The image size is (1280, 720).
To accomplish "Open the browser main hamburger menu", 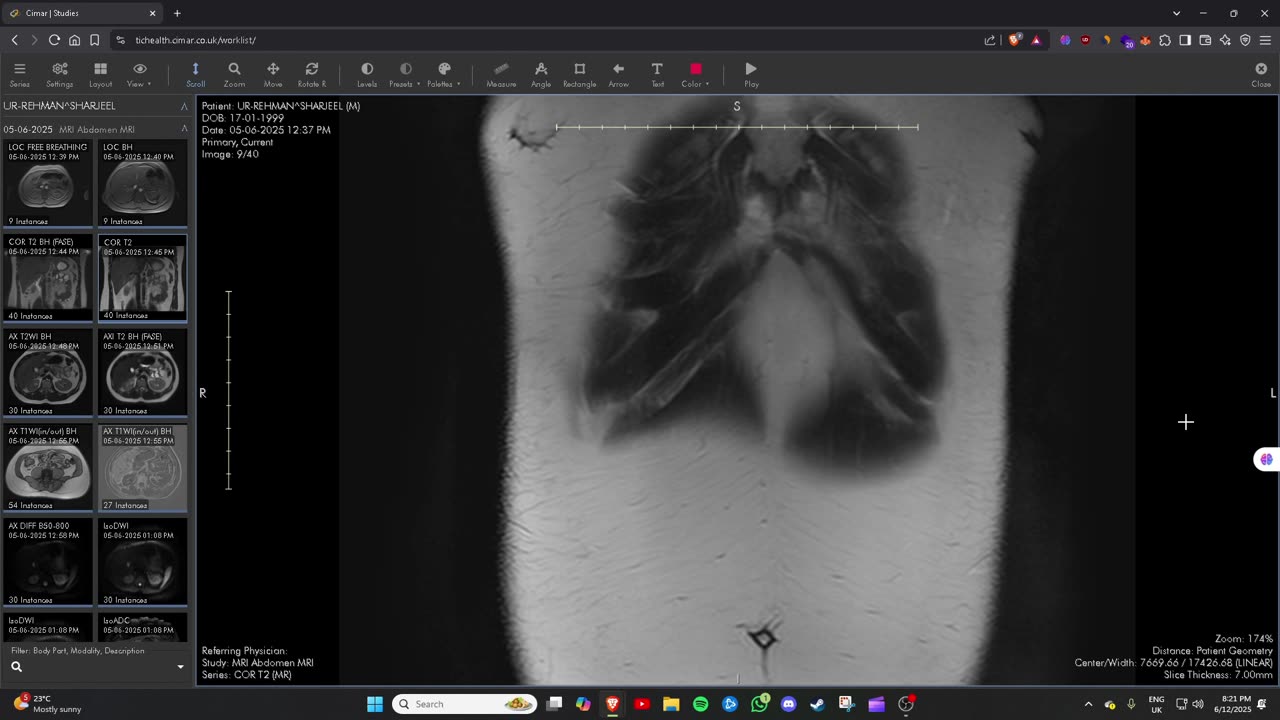I will (x=1265, y=40).
